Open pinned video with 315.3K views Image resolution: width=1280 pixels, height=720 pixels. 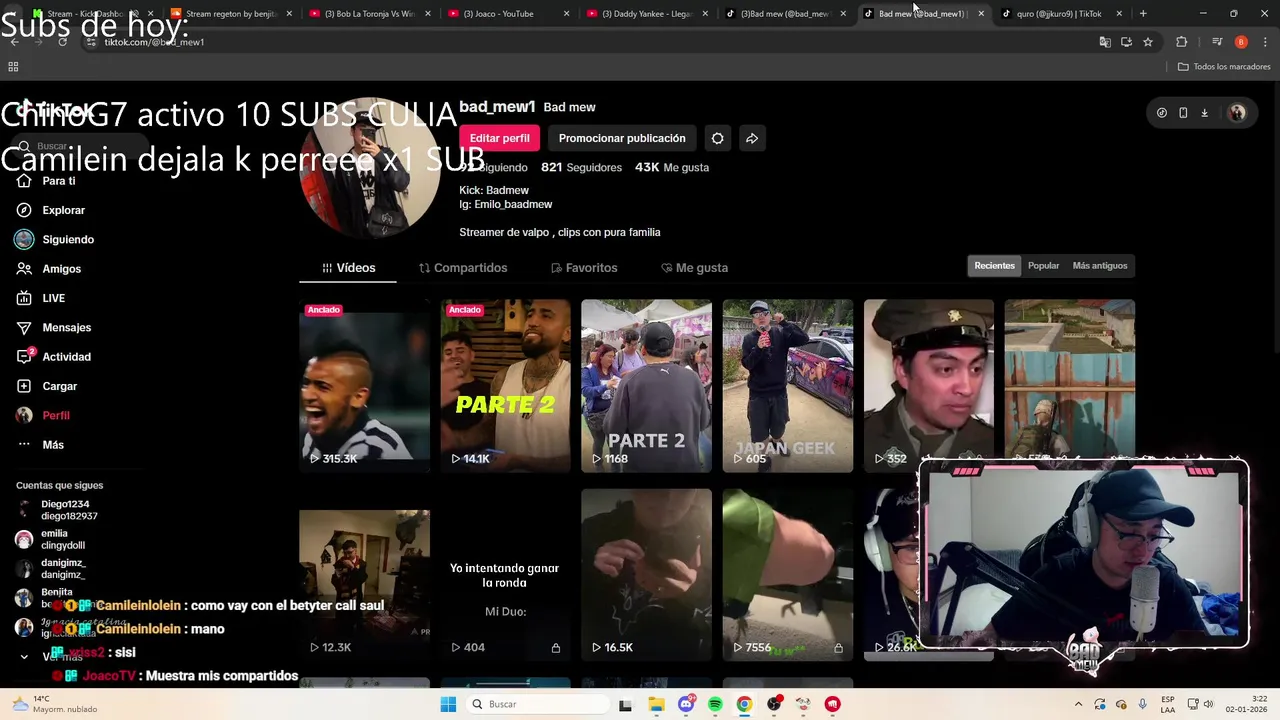click(364, 386)
